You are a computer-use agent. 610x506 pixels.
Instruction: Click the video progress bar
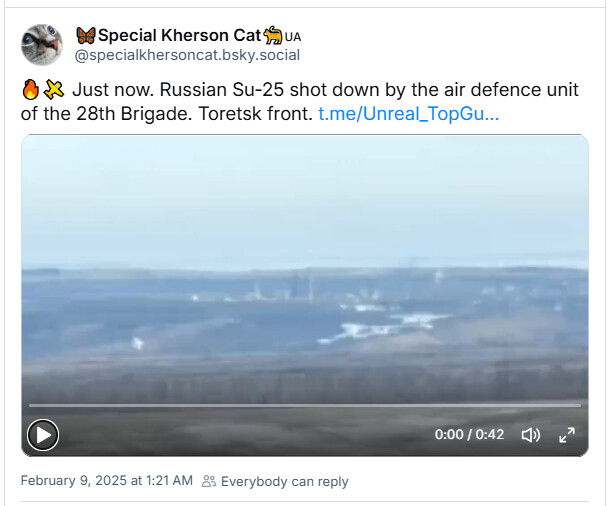click(305, 405)
